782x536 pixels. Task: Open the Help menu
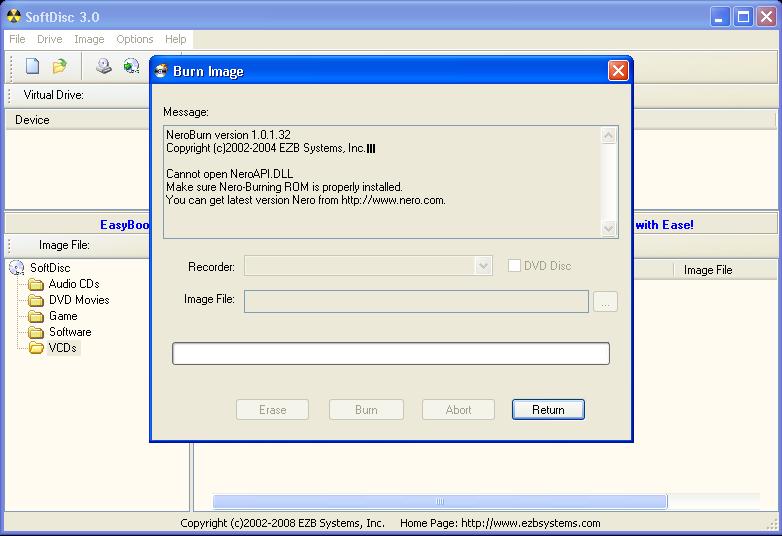[176, 39]
